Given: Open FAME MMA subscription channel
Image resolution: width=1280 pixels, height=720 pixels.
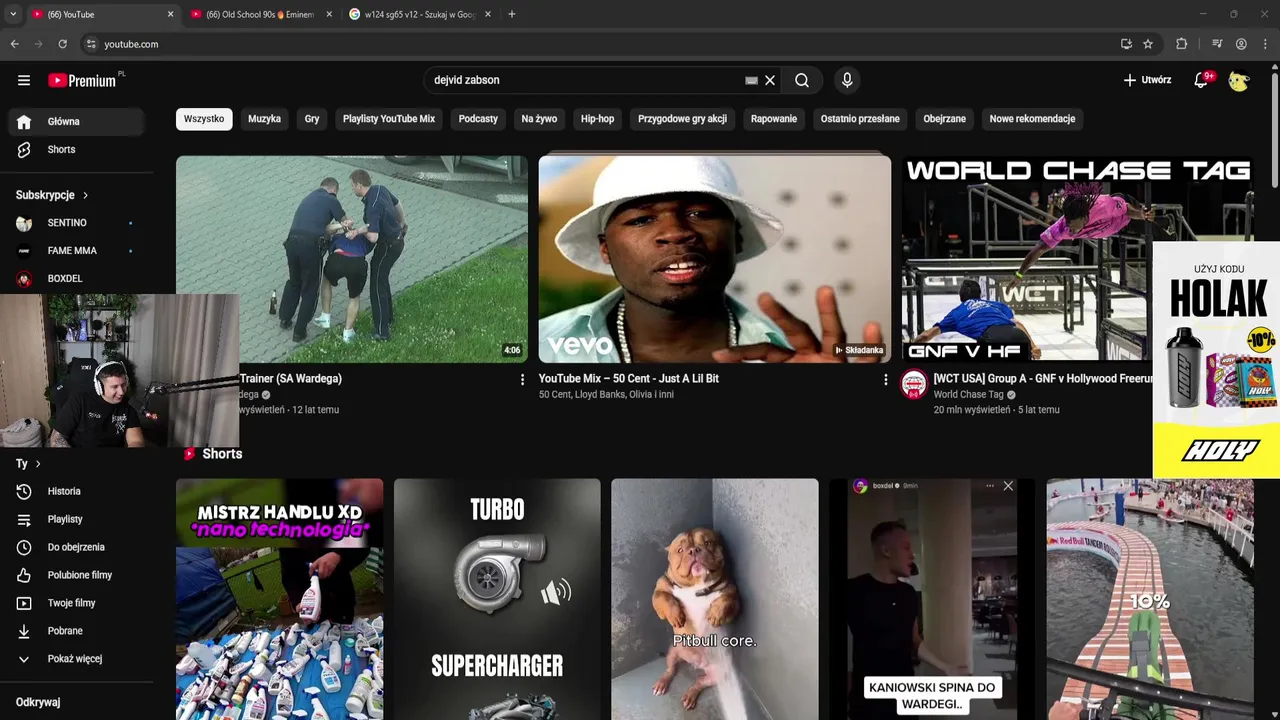Looking at the screenshot, I should tap(78, 251).
